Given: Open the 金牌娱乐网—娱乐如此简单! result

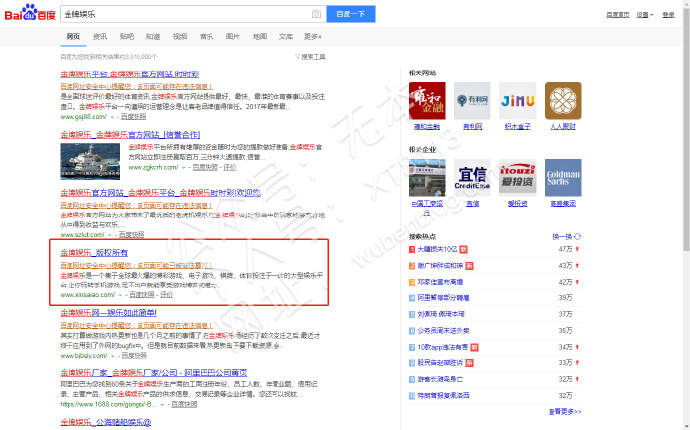Looking at the screenshot, I should click(108, 312).
